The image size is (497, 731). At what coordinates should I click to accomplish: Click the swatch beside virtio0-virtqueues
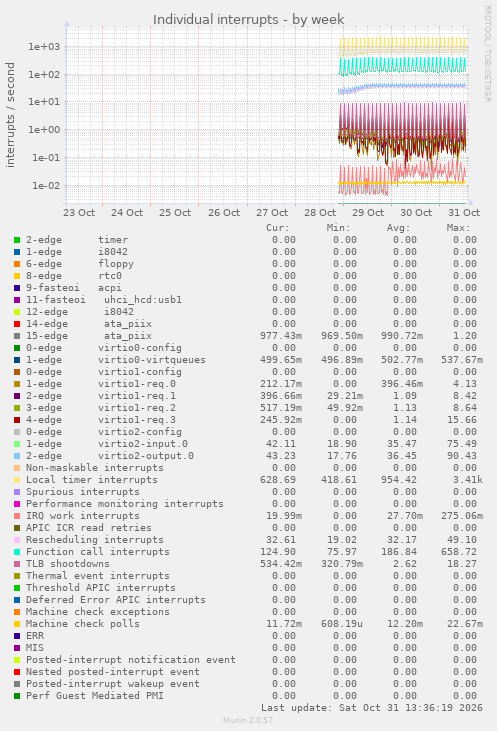click(17, 360)
